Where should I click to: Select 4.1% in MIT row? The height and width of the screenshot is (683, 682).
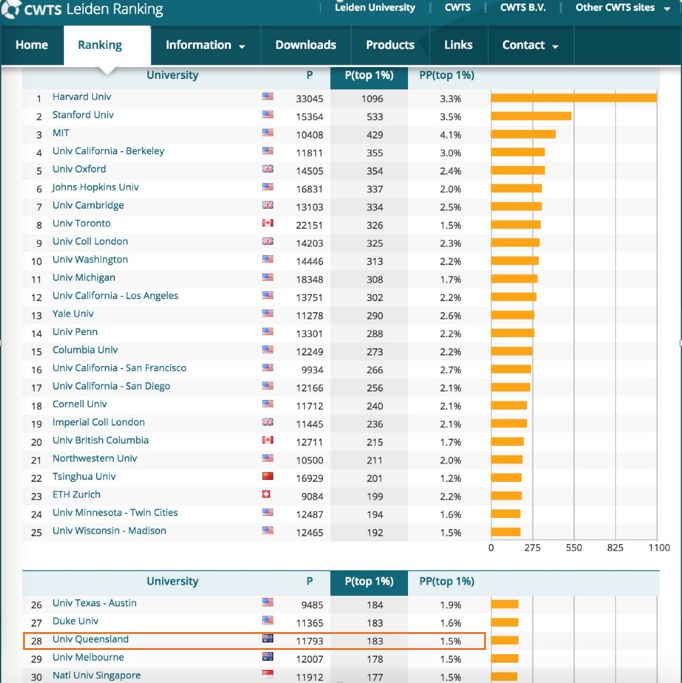450,135
